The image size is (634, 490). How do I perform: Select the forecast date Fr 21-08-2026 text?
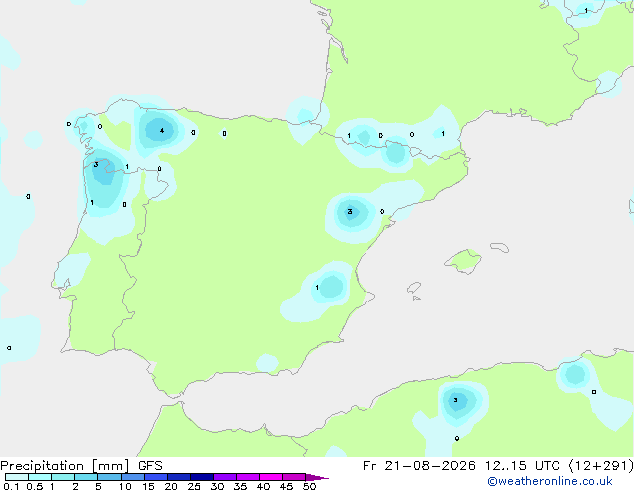(419, 466)
